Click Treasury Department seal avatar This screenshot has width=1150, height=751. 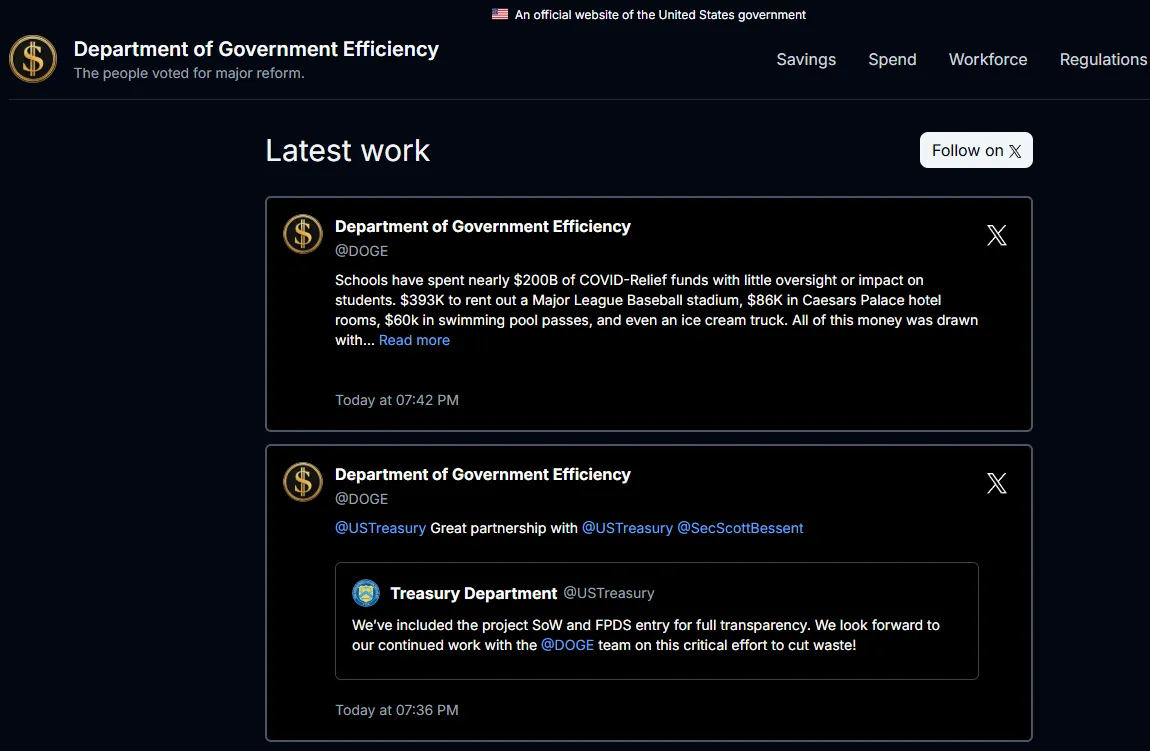click(366, 593)
